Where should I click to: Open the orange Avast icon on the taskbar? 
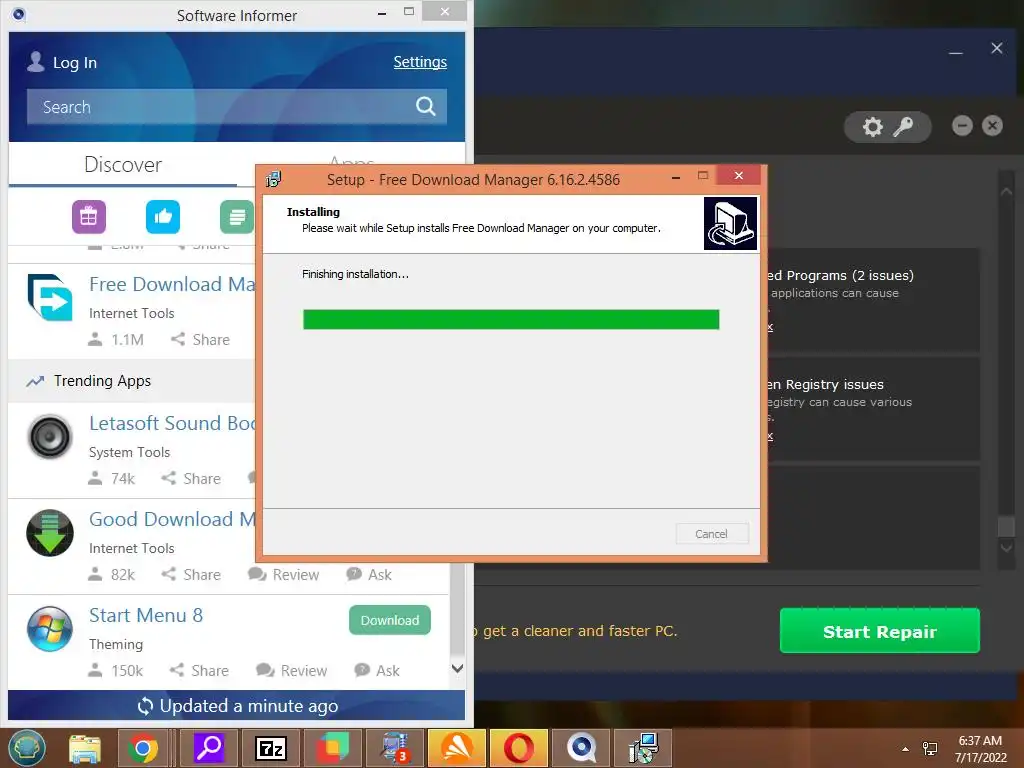click(456, 748)
